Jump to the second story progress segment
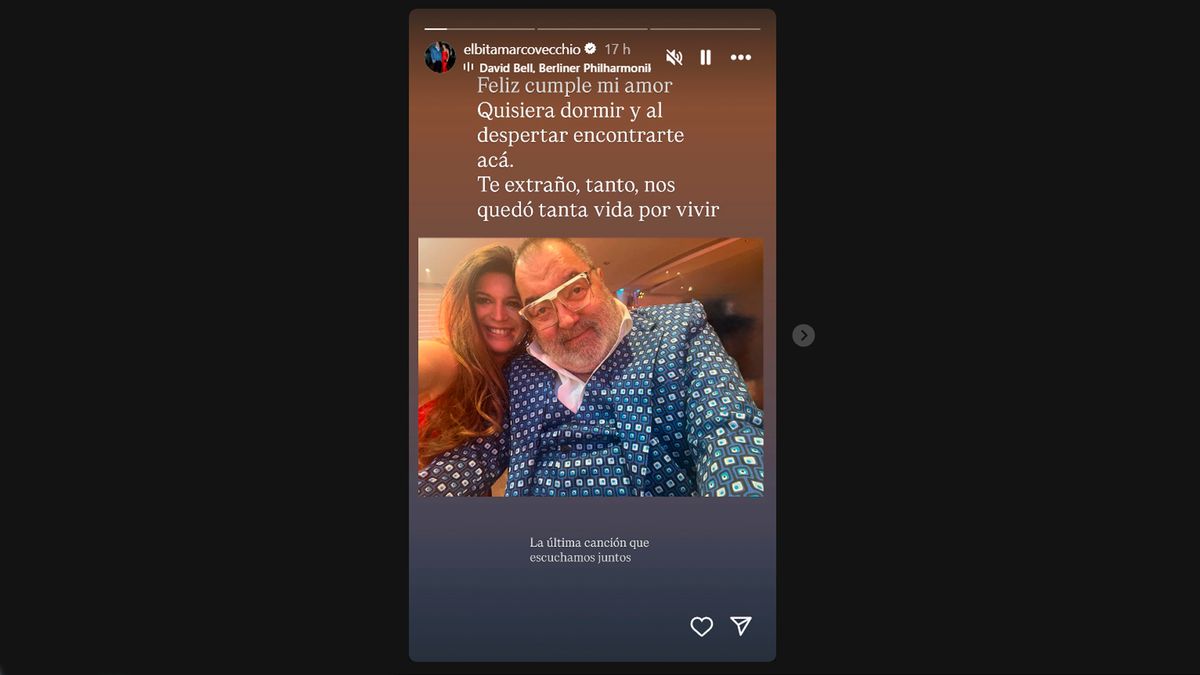Viewport: 1200px width, 675px height. [x=592, y=28]
